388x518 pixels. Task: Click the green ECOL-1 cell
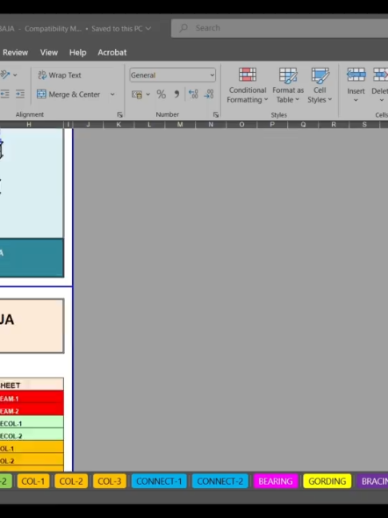(32, 423)
